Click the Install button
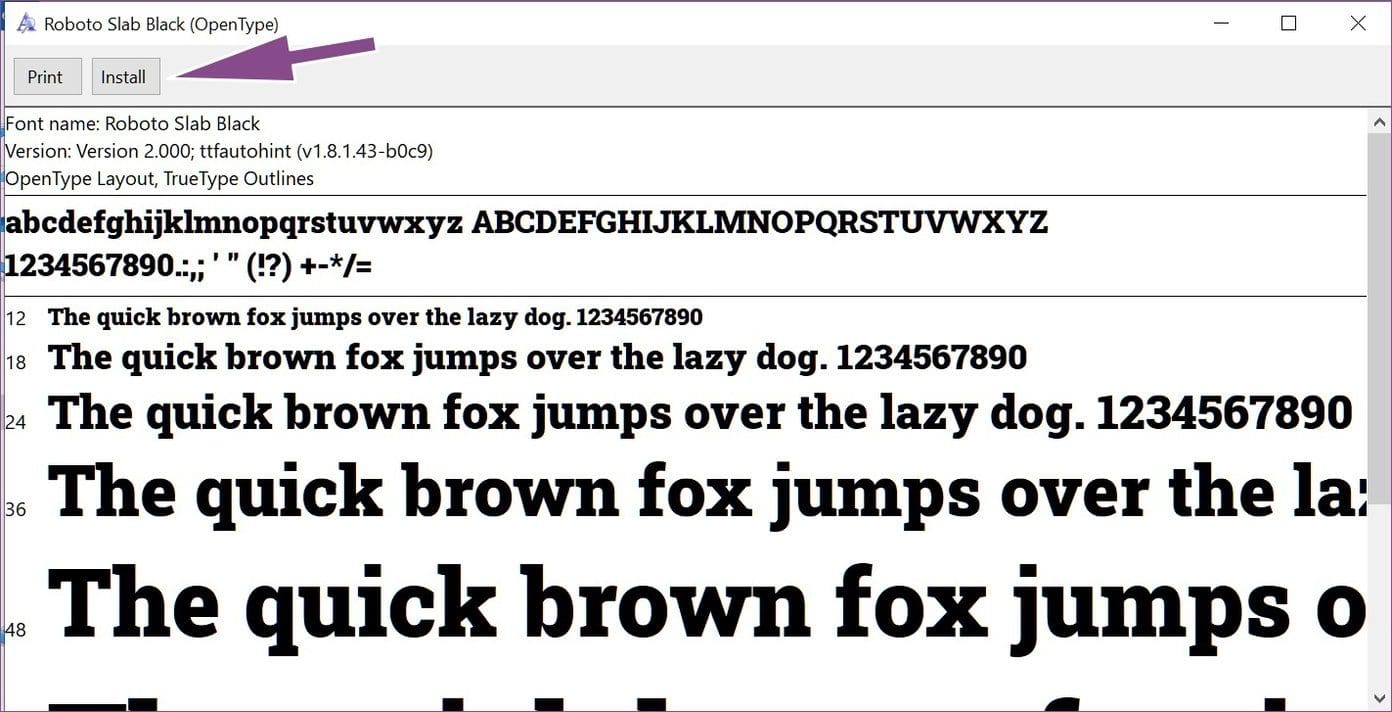1392x712 pixels. pyautogui.click(x=125, y=77)
